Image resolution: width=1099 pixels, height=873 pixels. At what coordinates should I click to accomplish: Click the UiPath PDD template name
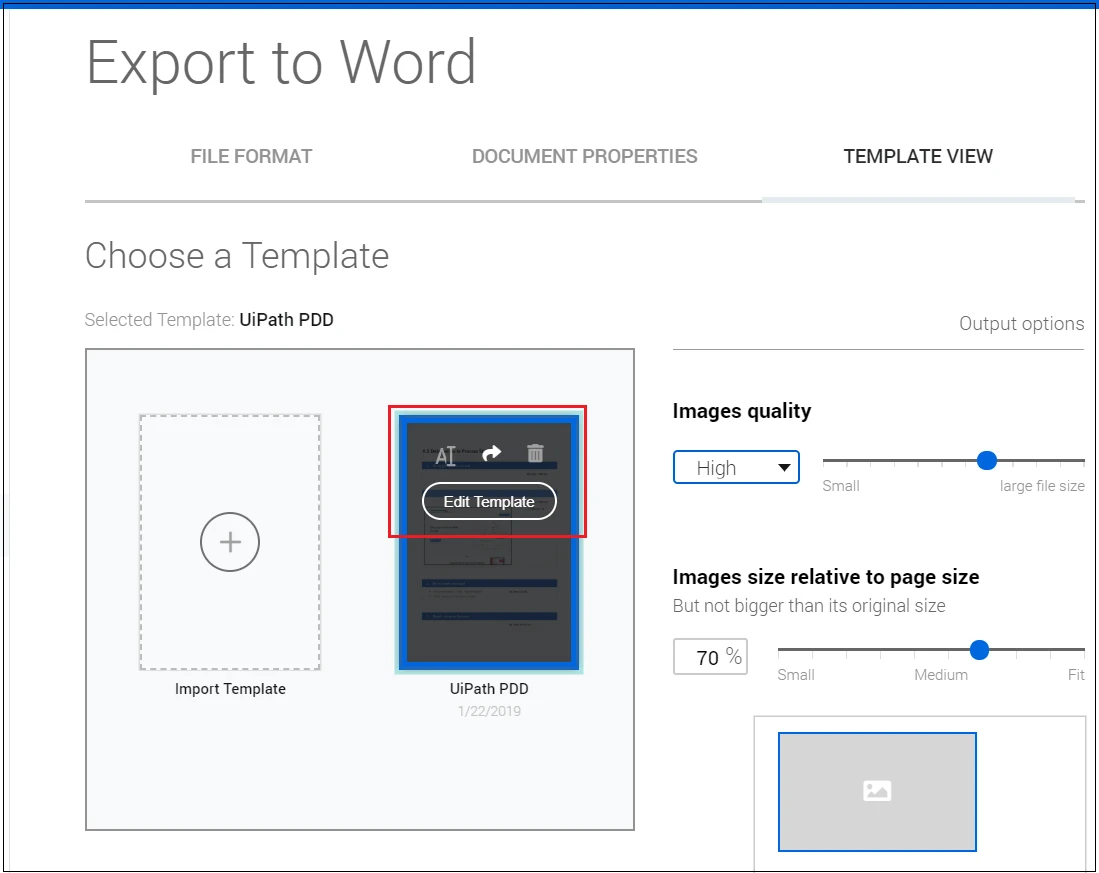pos(489,689)
